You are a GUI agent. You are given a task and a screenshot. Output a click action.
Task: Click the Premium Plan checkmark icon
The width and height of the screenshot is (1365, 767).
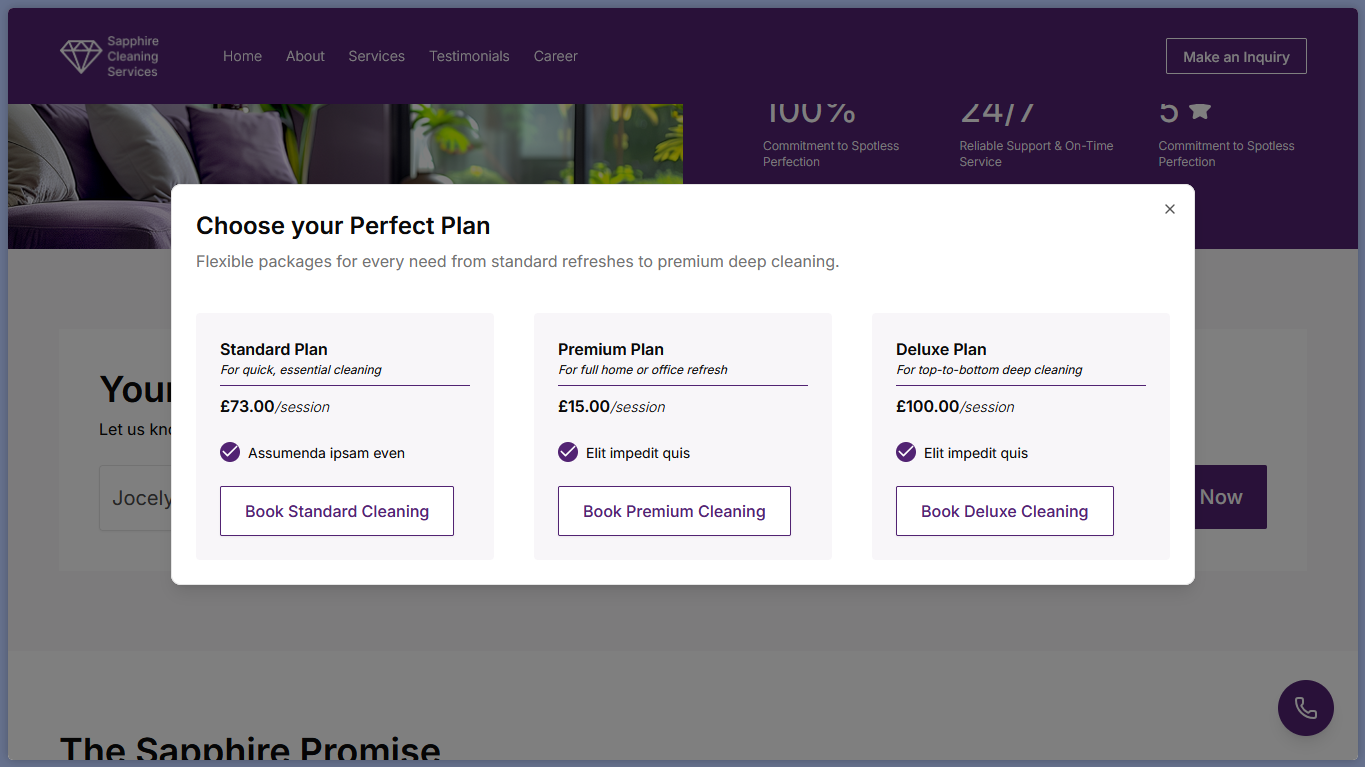[568, 453]
